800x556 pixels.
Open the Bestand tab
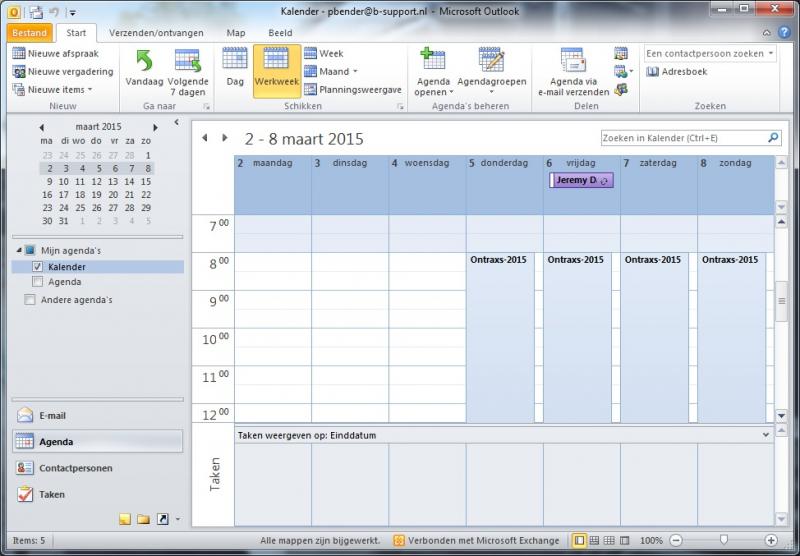[x=30, y=33]
